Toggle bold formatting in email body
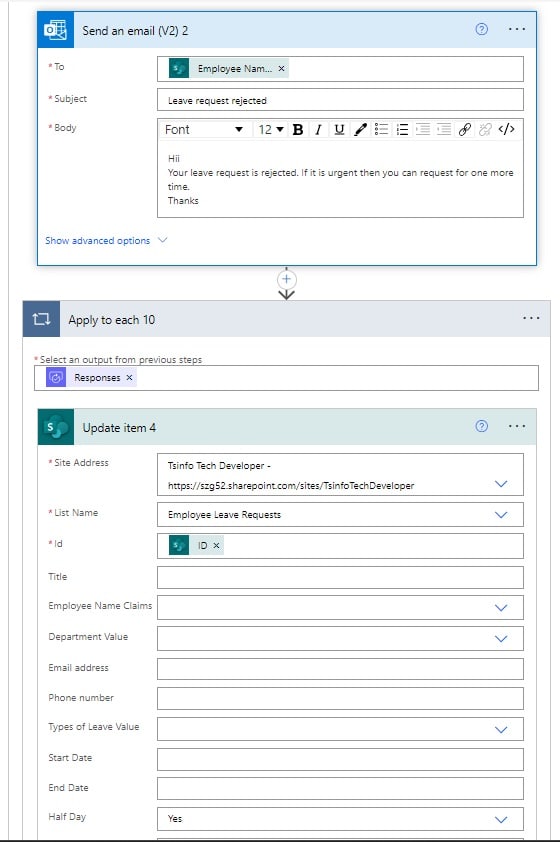560x842 pixels. point(298,129)
